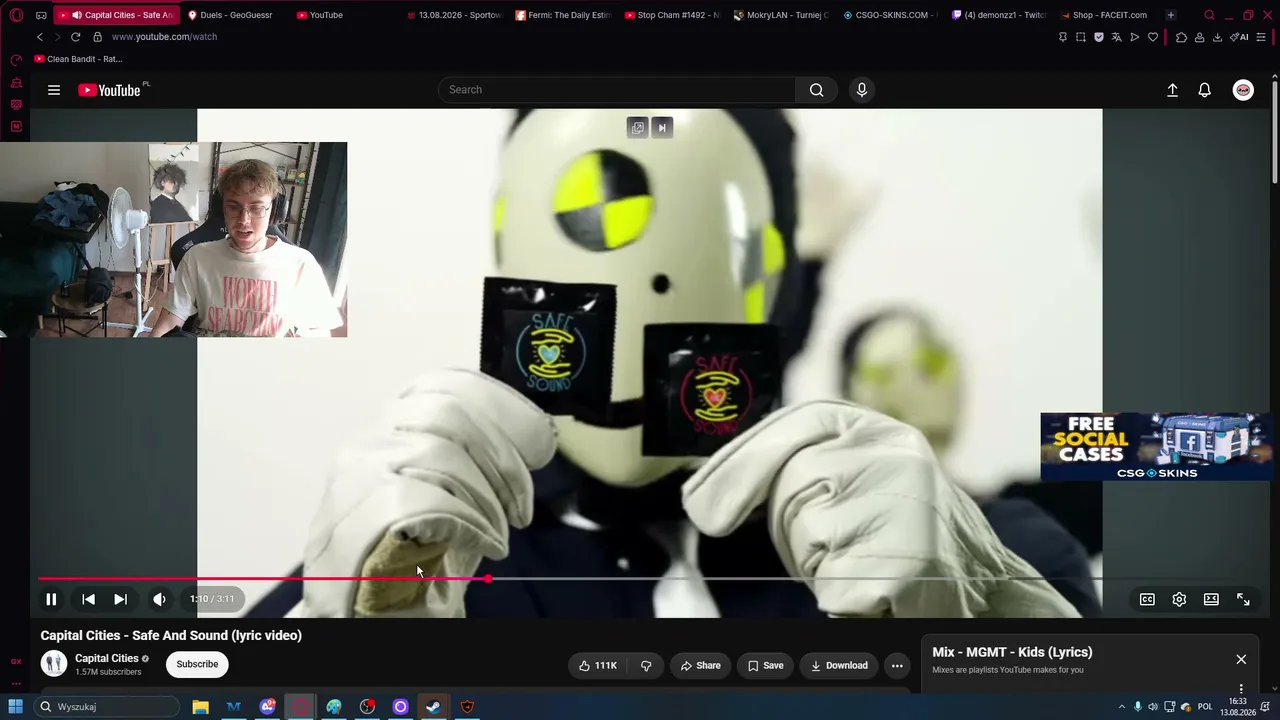Add page to favorites heart icon
This screenshot has height=720, width=1280.
1153,37
